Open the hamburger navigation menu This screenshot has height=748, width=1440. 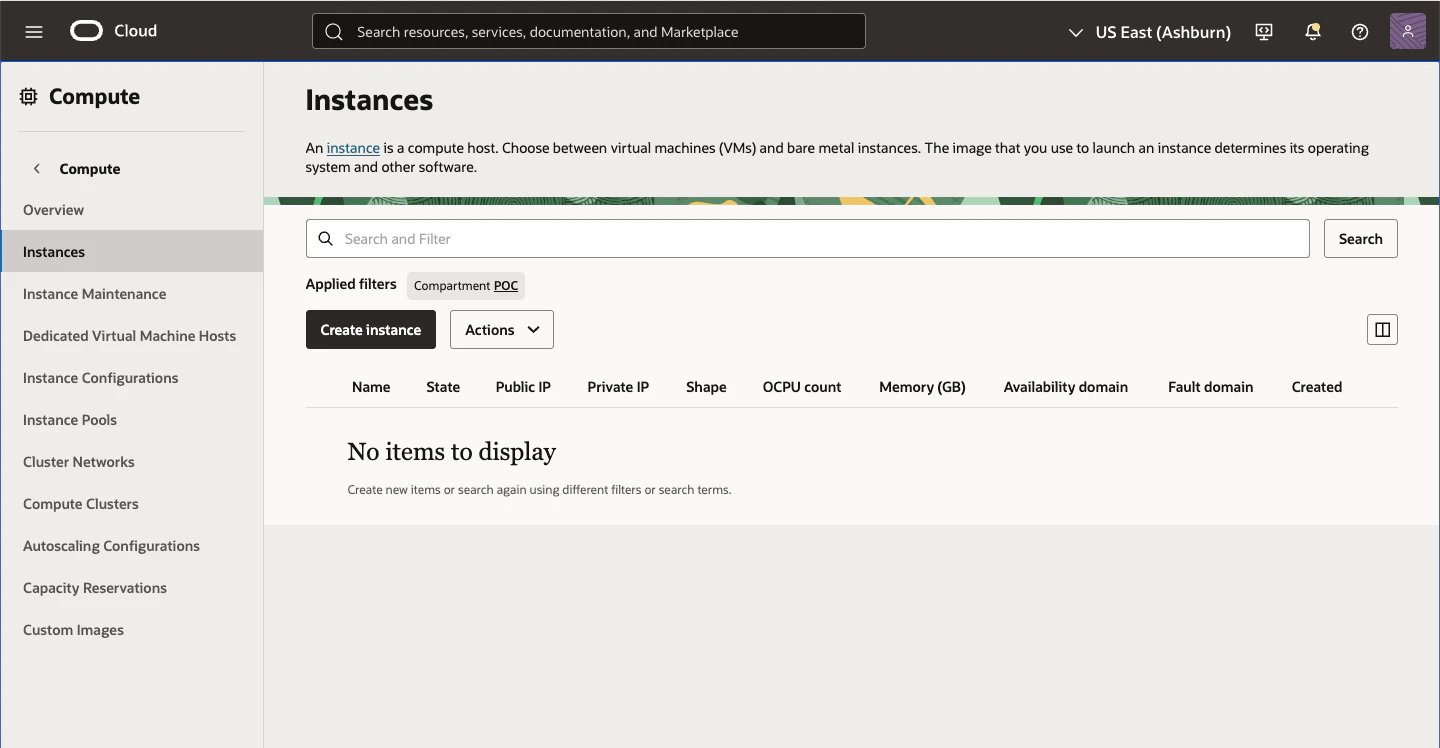[x=34, y=31]
